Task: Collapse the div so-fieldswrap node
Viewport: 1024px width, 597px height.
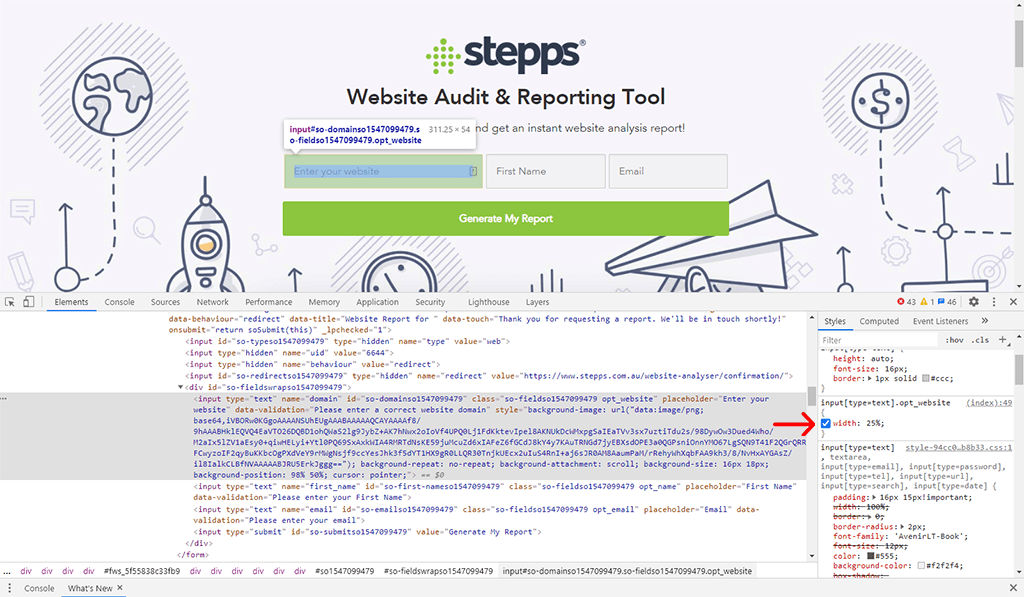Action: point(181,387)
